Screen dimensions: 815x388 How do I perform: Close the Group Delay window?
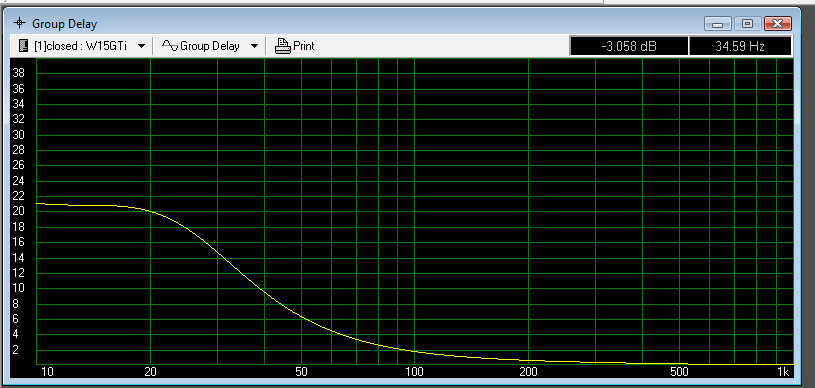tap(778, 23)
